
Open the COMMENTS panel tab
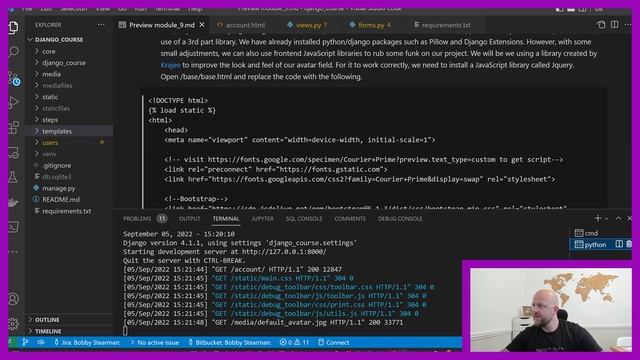(x=350, y=219)
